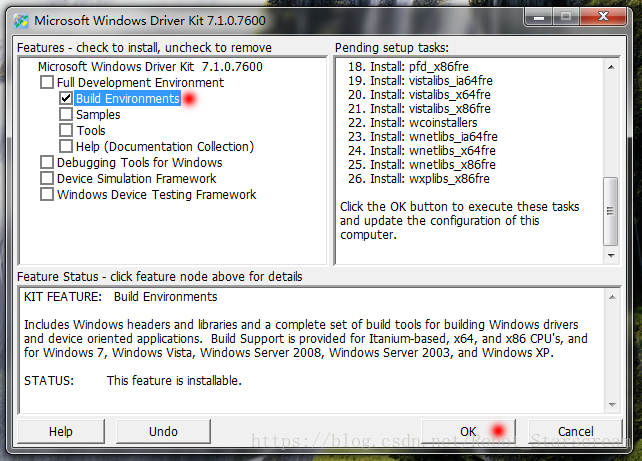Click task '18. Install: pfd_x86fre'

pos(408,66)
